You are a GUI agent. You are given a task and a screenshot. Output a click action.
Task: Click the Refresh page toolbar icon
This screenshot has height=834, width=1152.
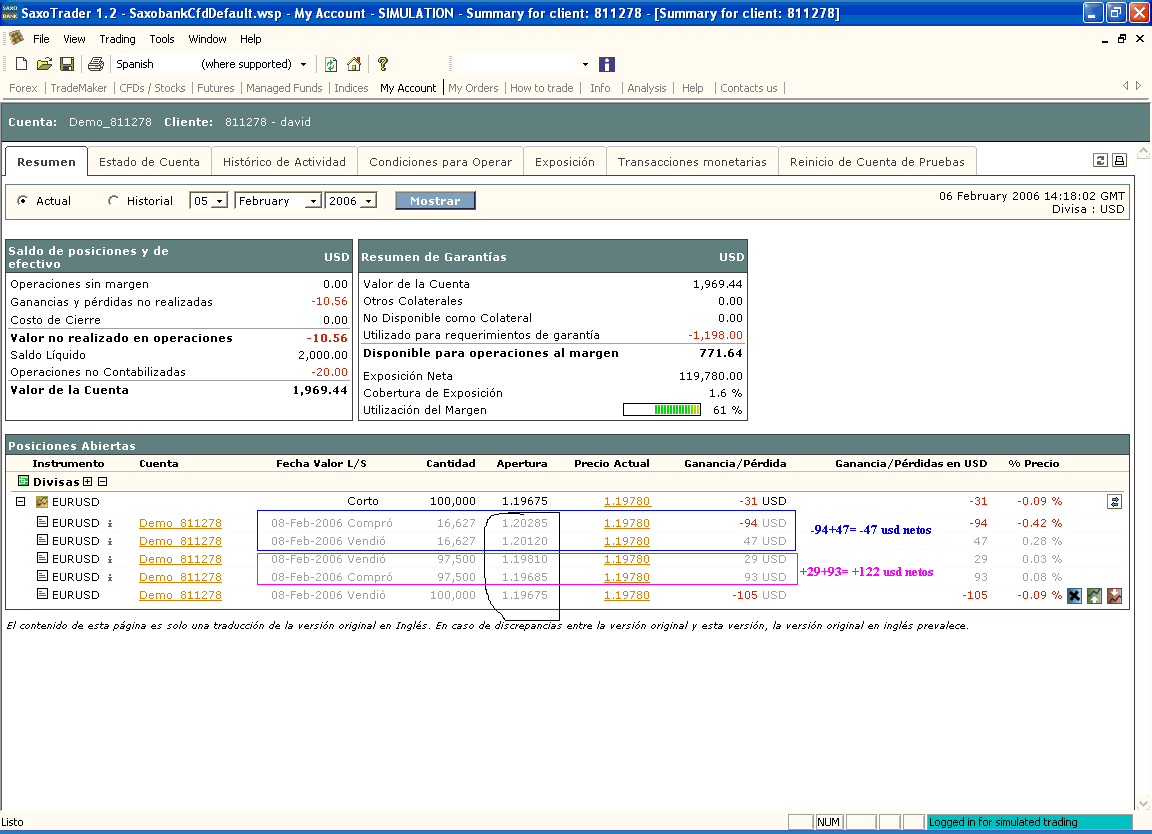click(331, 64)
